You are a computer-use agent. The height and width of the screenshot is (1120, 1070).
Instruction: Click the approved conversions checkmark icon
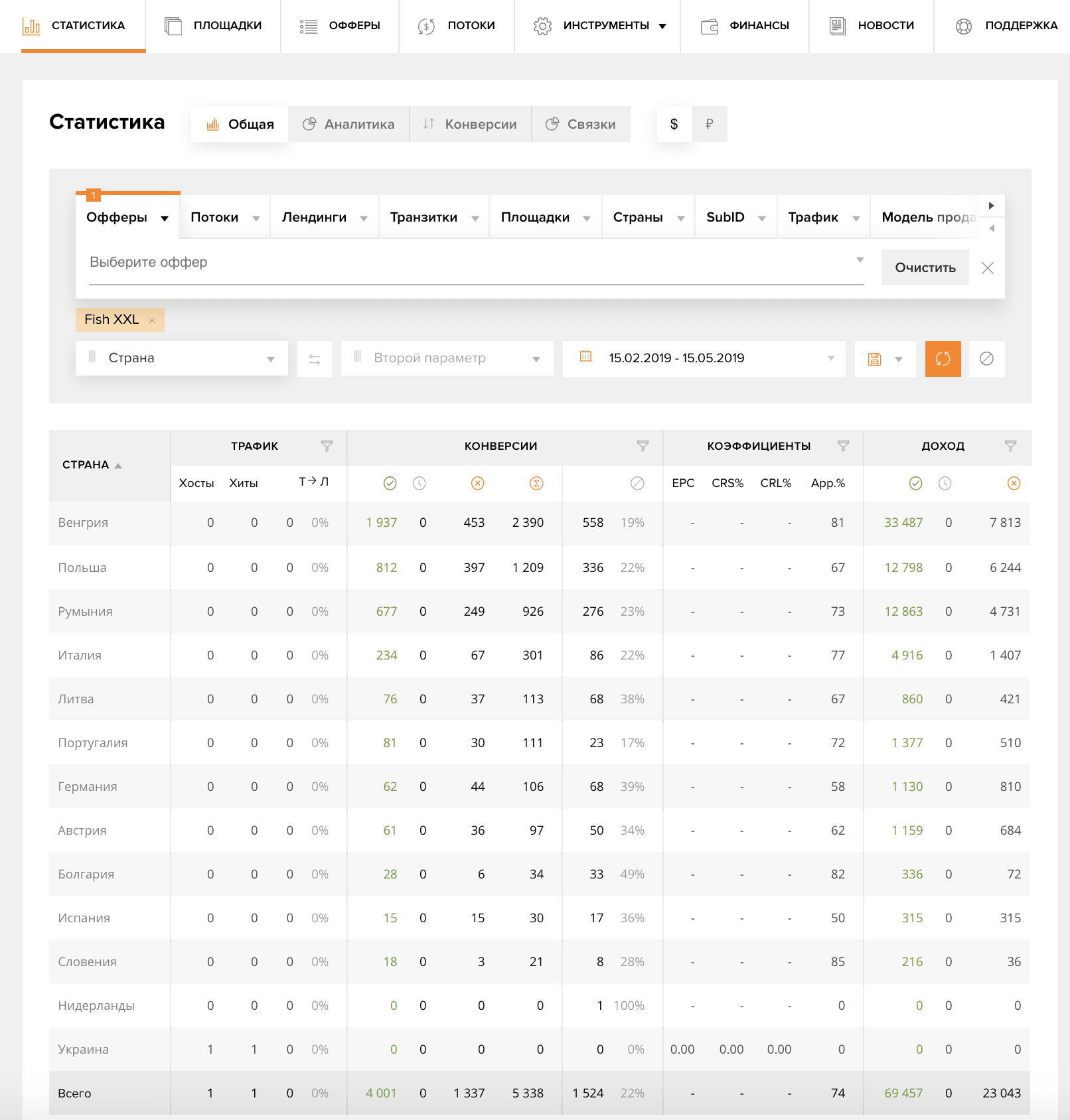tap(390, 484)
